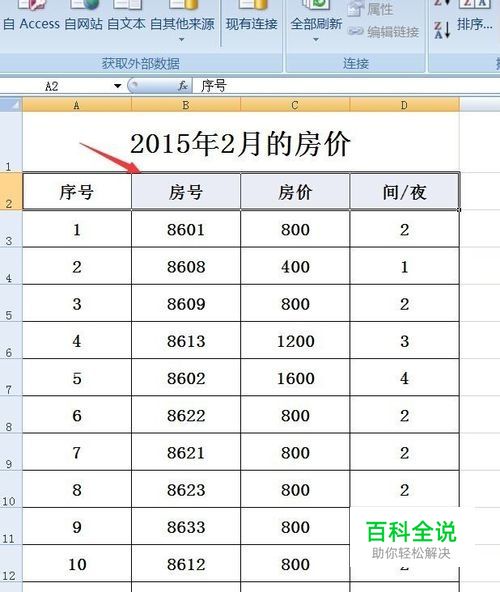The width and height of the screenshot is (500, 592).
Task: Click room number cell 8609
Action: point(186,303)
